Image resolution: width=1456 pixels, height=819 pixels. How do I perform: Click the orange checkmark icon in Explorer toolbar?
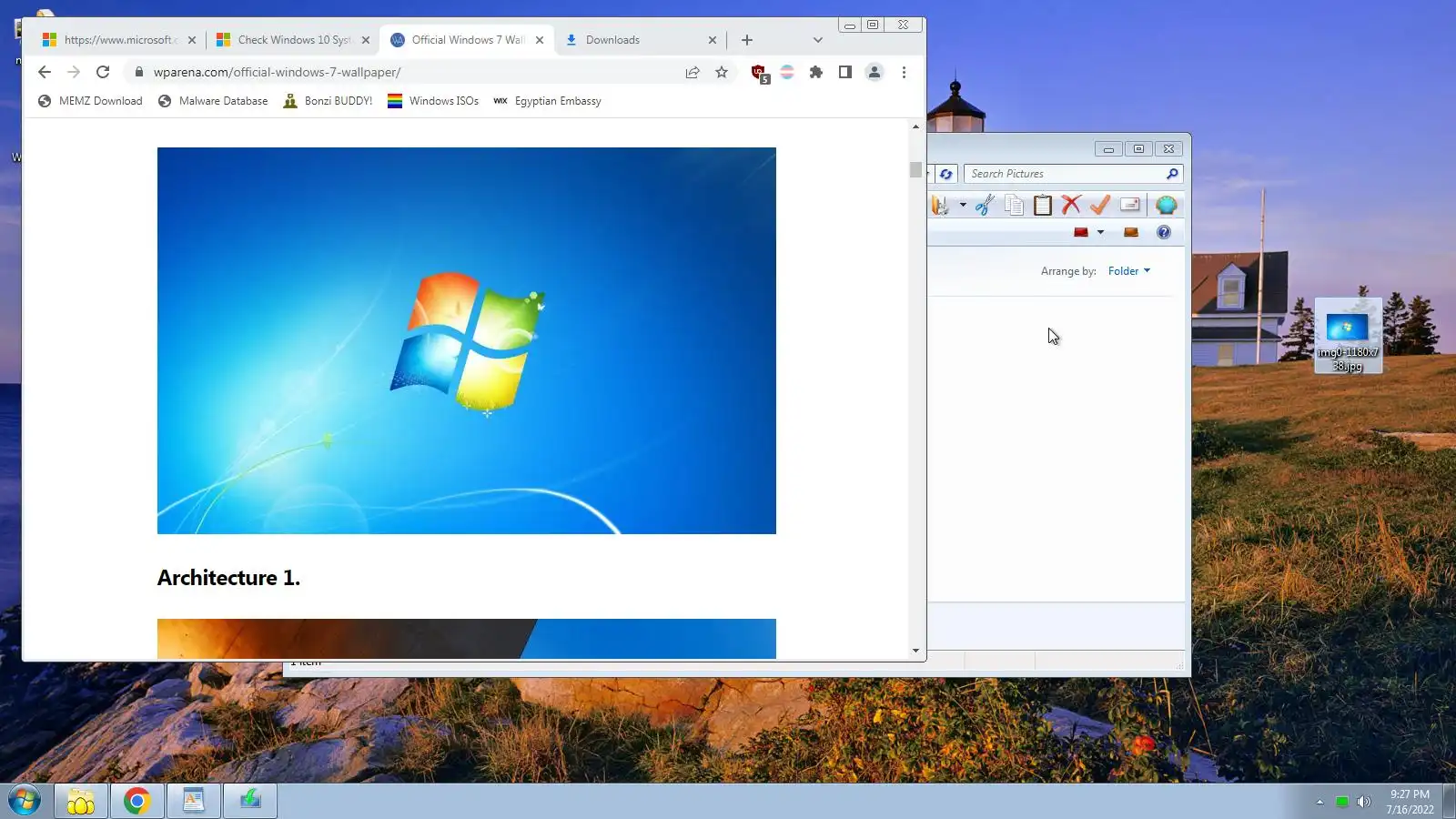[x=1100, y=206]
